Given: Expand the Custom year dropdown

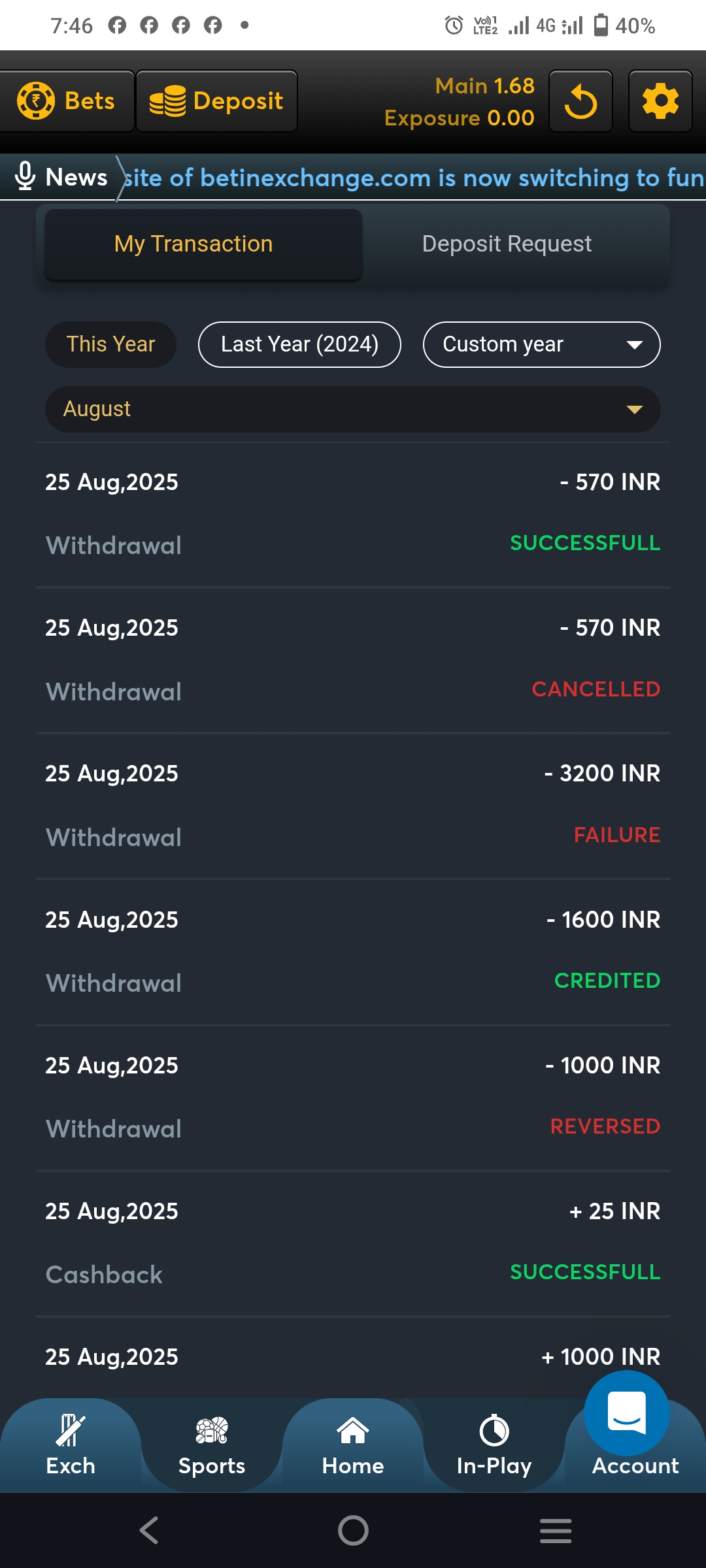Looking at the screenshot, I should click(x=541, y=344).
